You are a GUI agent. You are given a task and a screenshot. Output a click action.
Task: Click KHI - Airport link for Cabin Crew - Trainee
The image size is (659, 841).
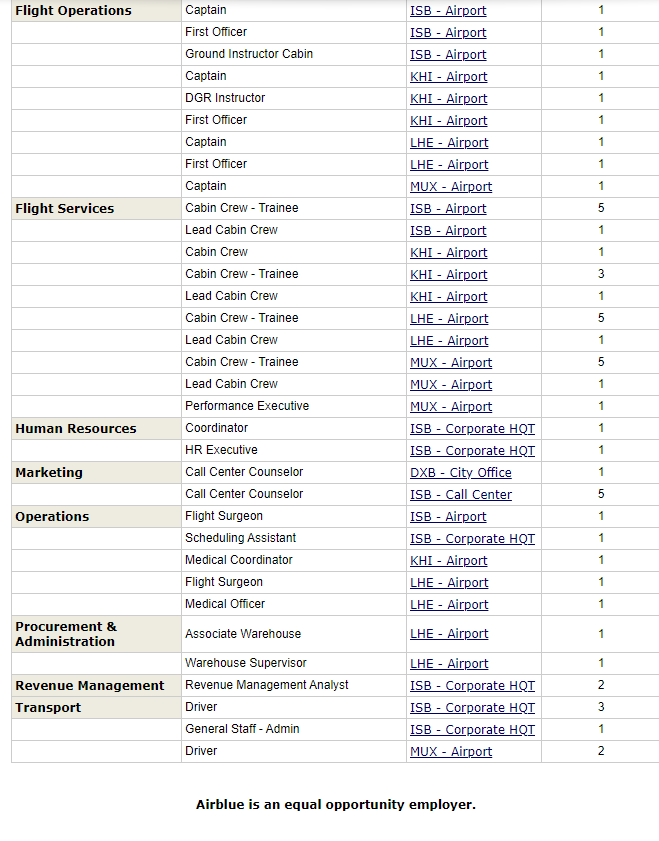click(x=448, y=275)
